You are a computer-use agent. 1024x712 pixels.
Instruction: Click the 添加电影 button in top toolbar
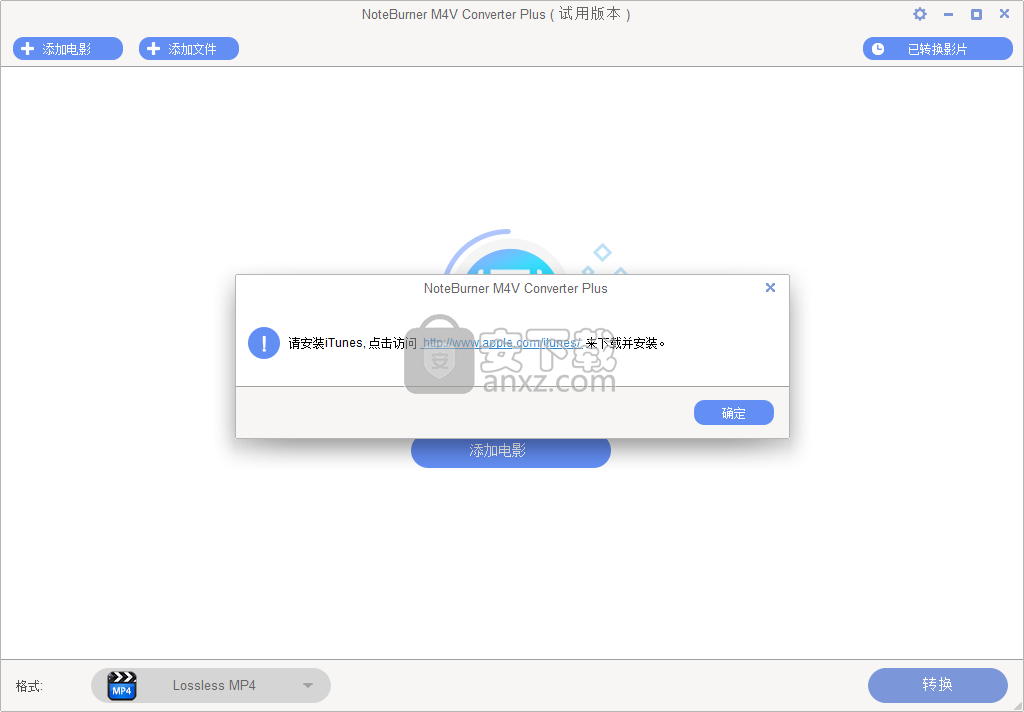68,49
